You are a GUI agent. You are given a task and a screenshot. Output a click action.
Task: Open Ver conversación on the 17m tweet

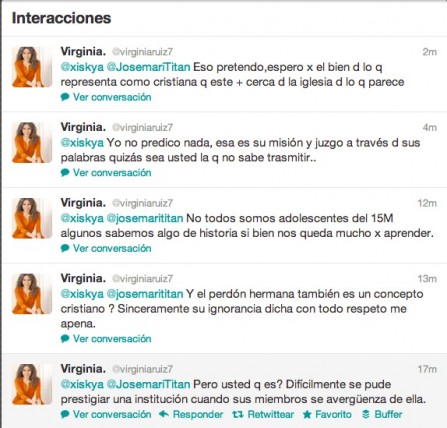[112, 414]
